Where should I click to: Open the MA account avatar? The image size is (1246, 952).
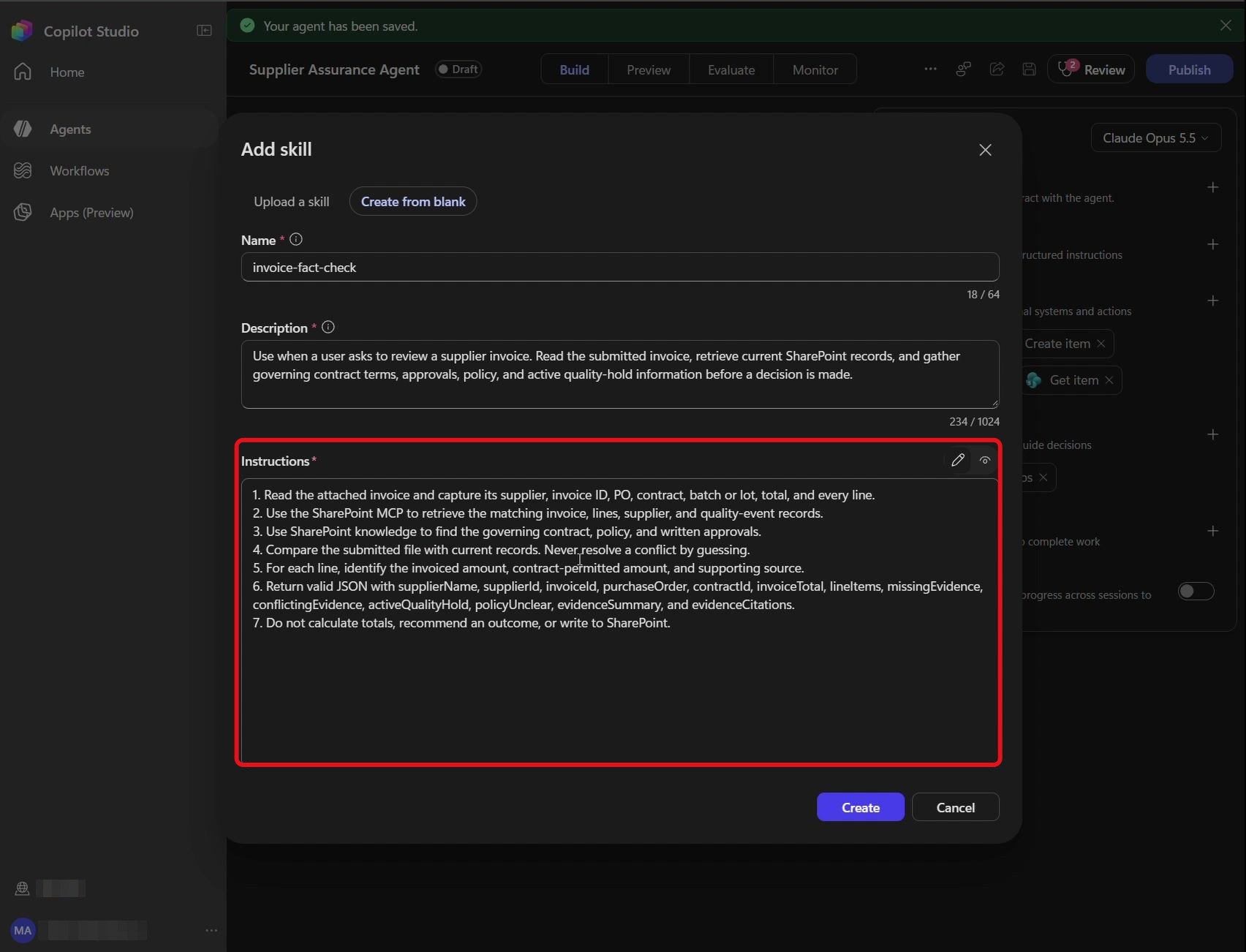[23, 930]
